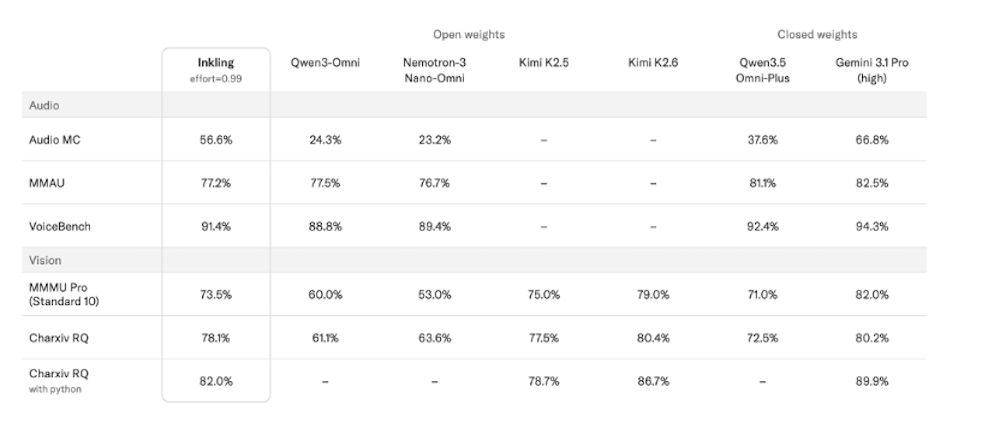Click the MMAU benchmark label

(x=47, y=183)
